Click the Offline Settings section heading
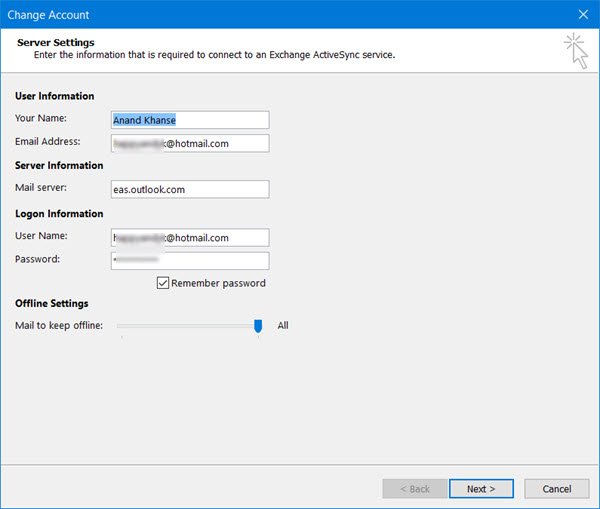The image size is (600, 509). click(x=52, y=303)
